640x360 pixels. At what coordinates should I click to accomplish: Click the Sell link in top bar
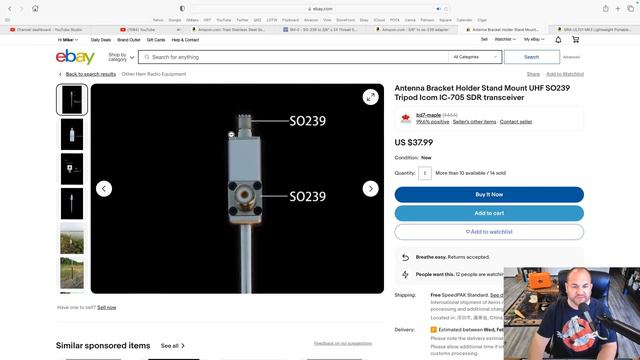point(484,39)
